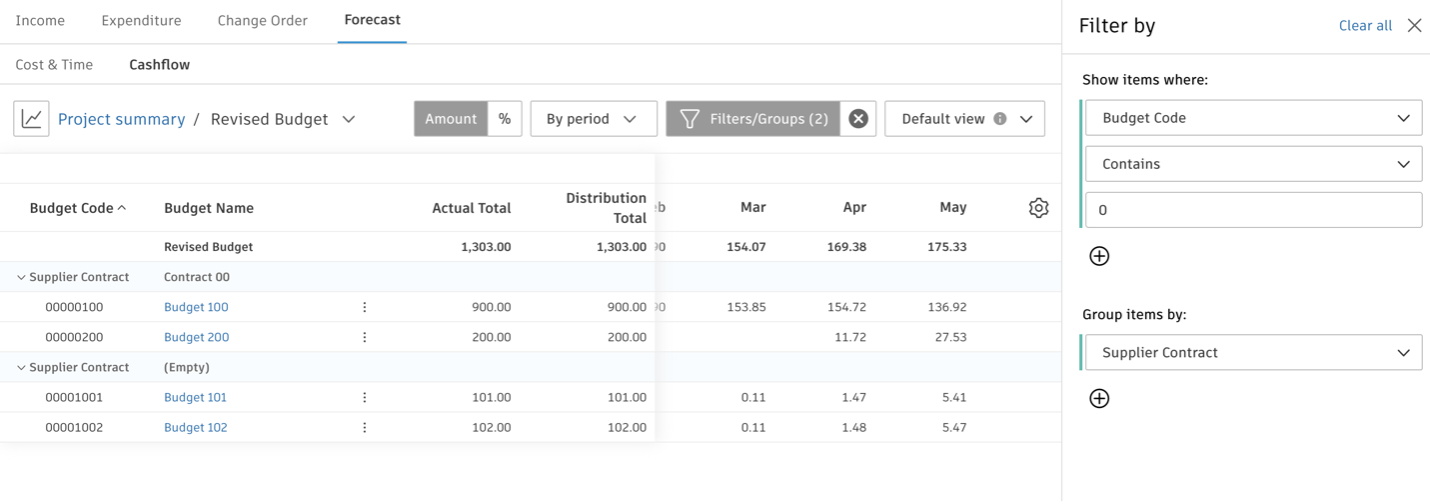Open the Cost & Time sub-tab

(x=54, y=65)
